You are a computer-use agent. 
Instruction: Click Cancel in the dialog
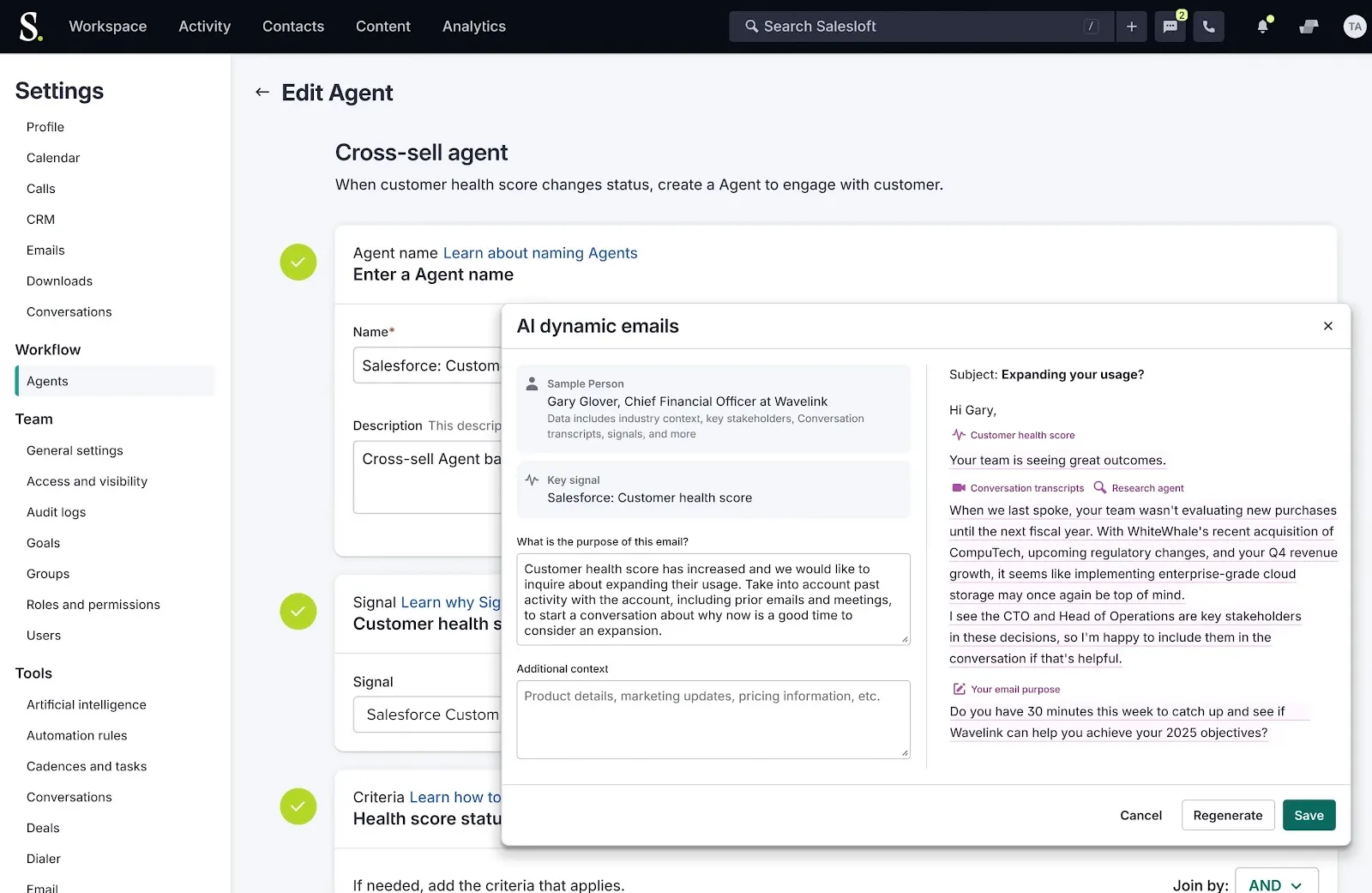point(1140,815)
